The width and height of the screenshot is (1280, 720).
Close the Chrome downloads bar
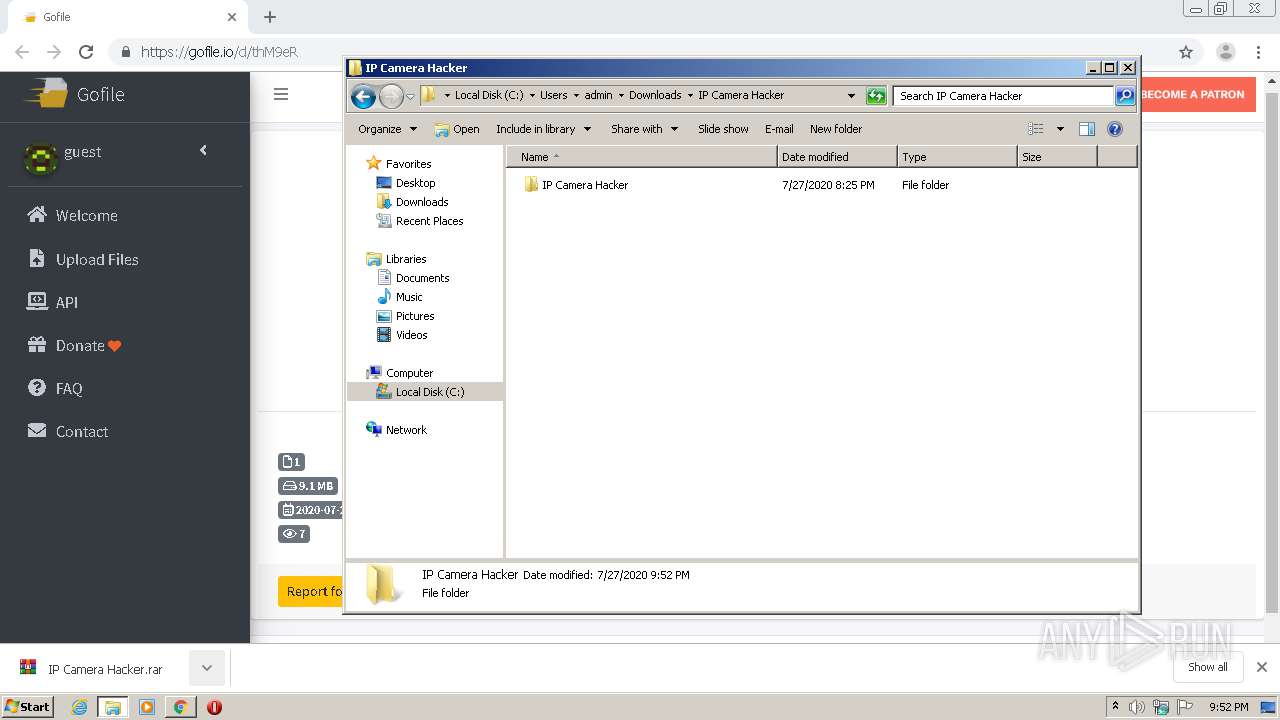pyautogui.click(x=1262, y=667)
